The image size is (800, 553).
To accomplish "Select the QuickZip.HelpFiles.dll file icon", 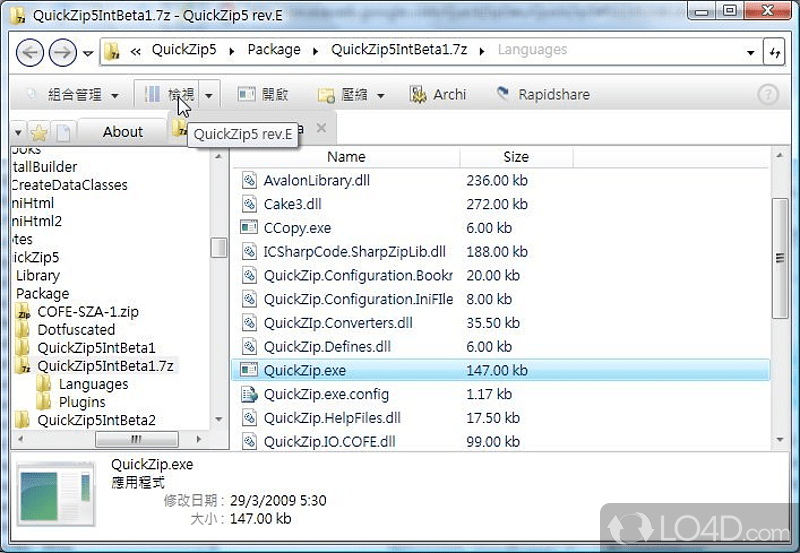I will (249, 418).
